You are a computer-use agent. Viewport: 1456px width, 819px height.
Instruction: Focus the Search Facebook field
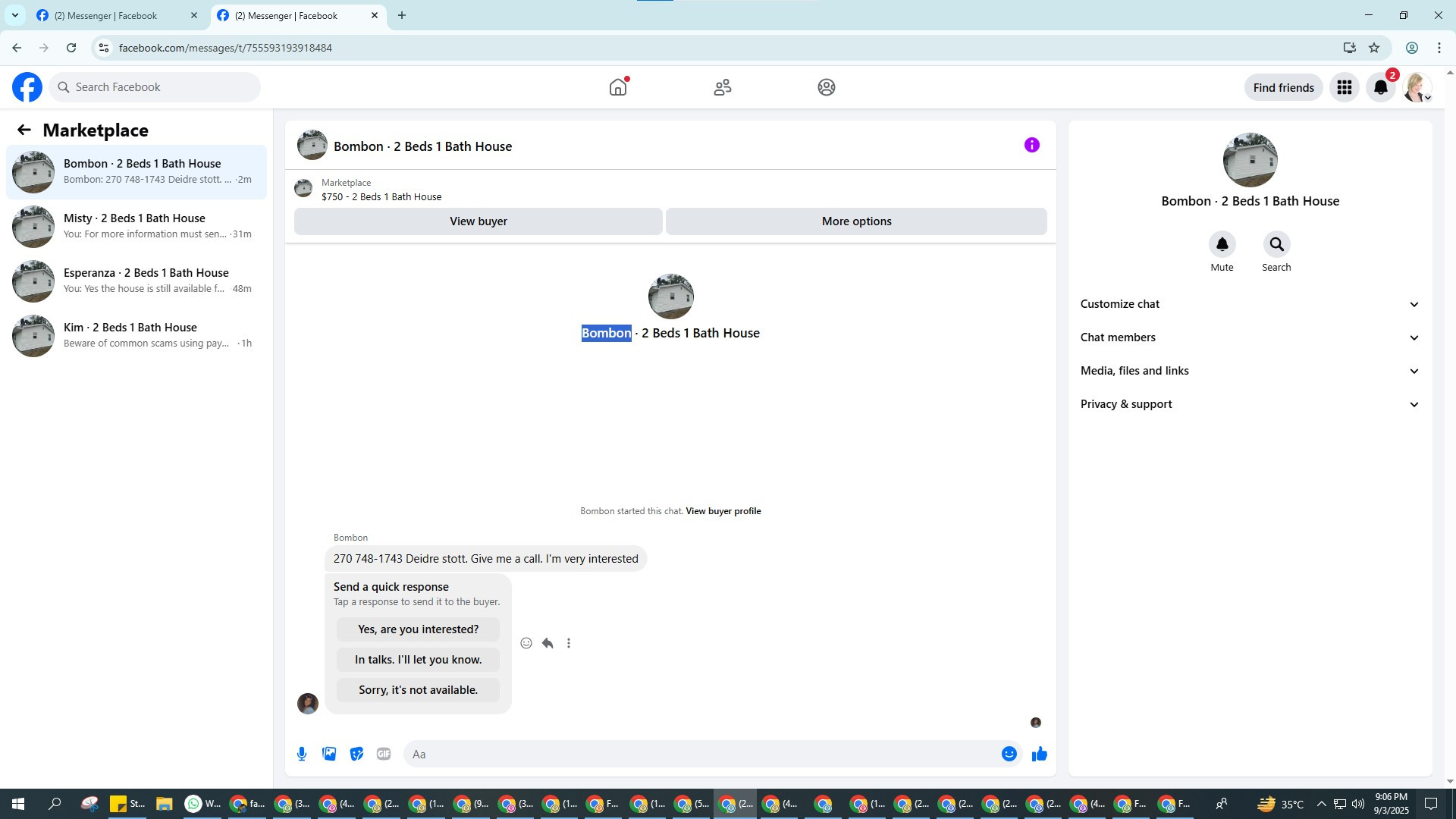(x=155, y=87)
